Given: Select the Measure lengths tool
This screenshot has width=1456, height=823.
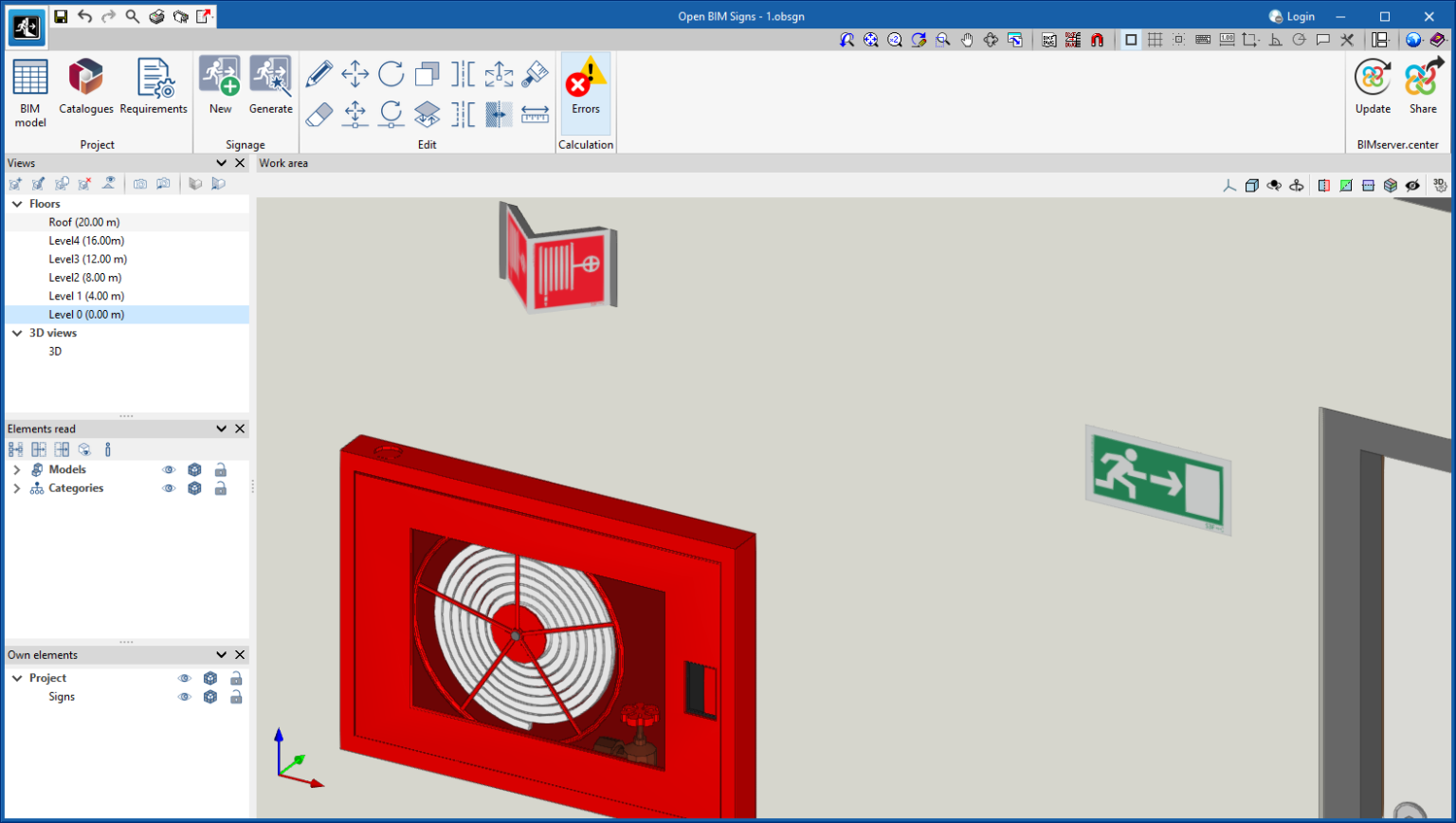Looking at the screenshot, I should 537,114.
